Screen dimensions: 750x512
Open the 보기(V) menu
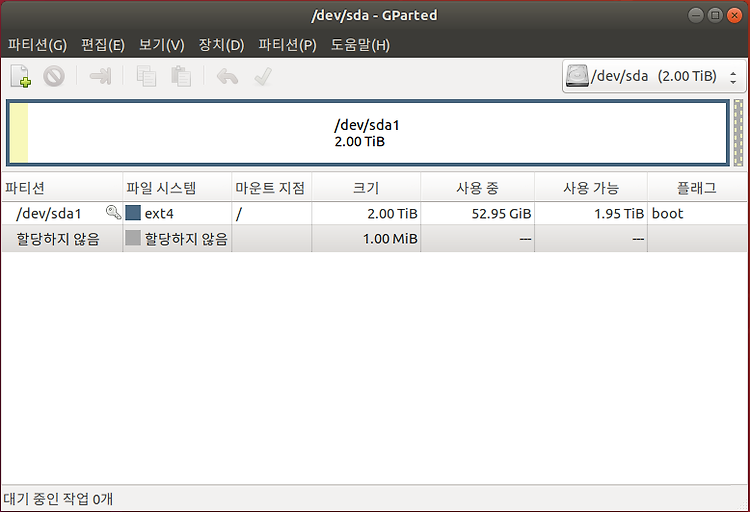point(161,45)
